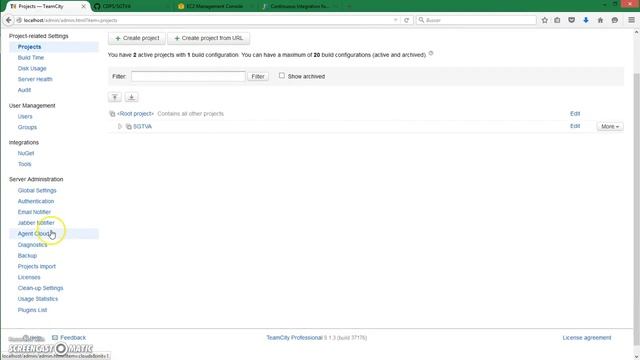Open the More dropdown for SGTVA

click(x=610, y=127)
